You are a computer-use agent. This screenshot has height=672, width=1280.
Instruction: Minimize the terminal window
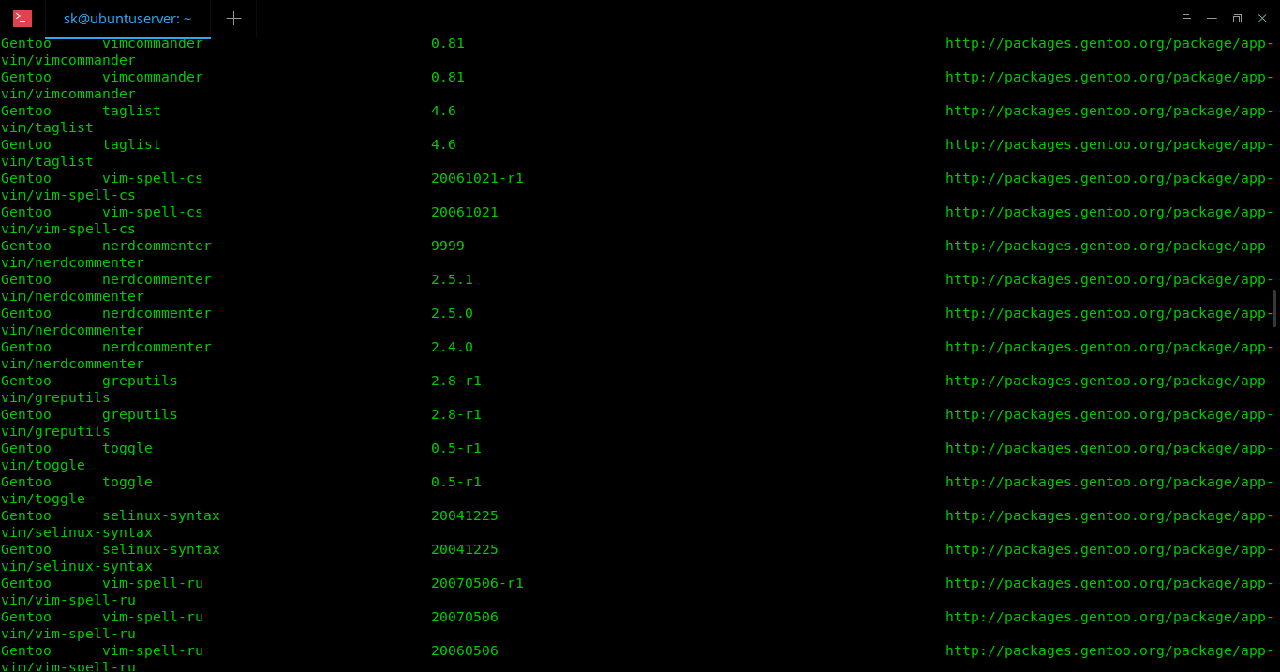1212,18
